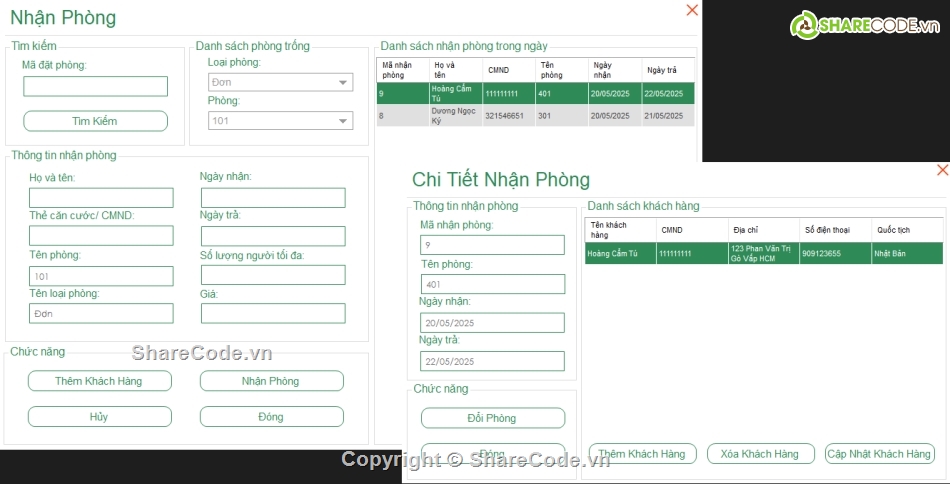Click the Cập Nhật Khách Hàng button
950x484 pixels.
pyautogui.click(x=880, y=454)
